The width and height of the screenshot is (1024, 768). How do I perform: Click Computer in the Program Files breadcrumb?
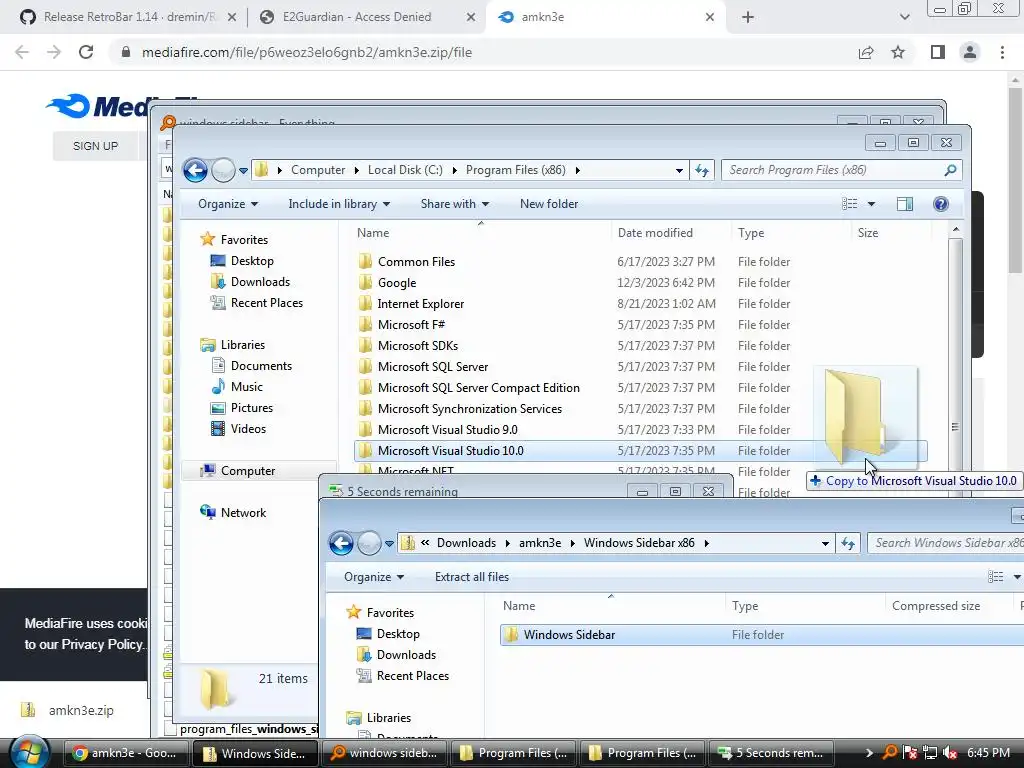[x=318, y=170]
